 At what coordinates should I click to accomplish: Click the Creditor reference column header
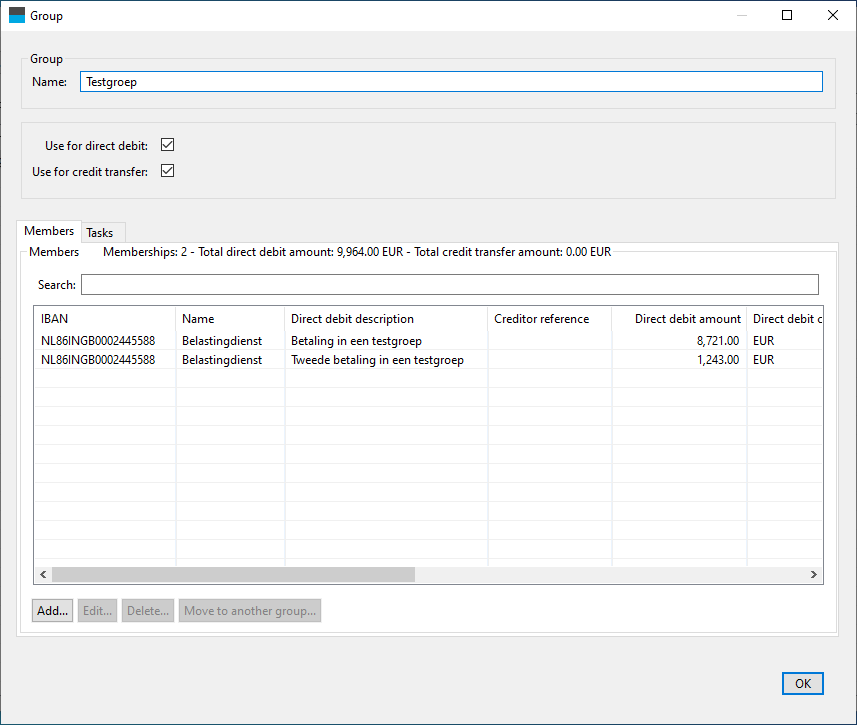tap(548, 319)
